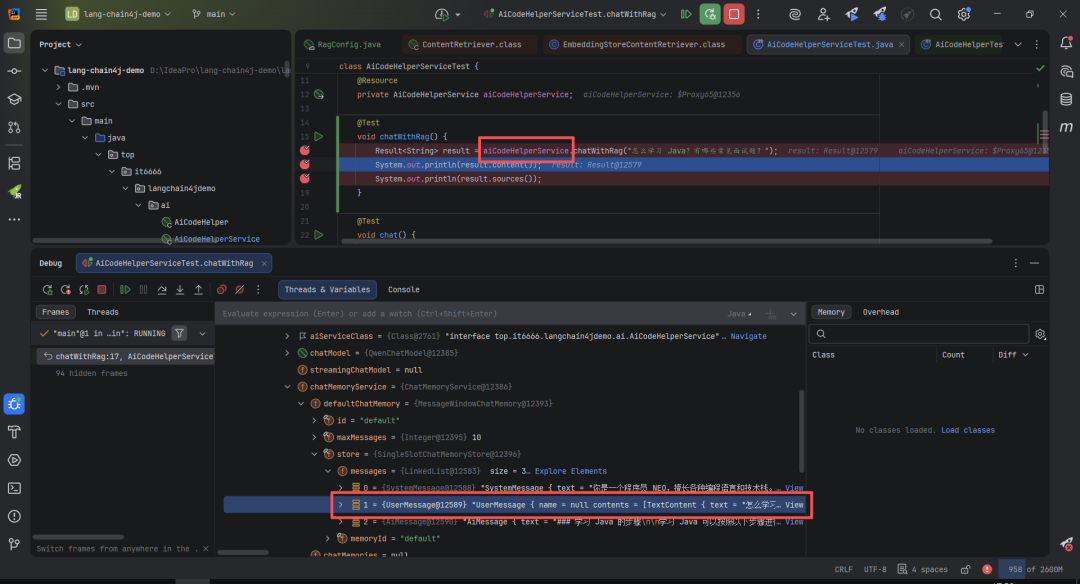Click the memory usage indicator
1080x584 pixels.
[1035, 570]
